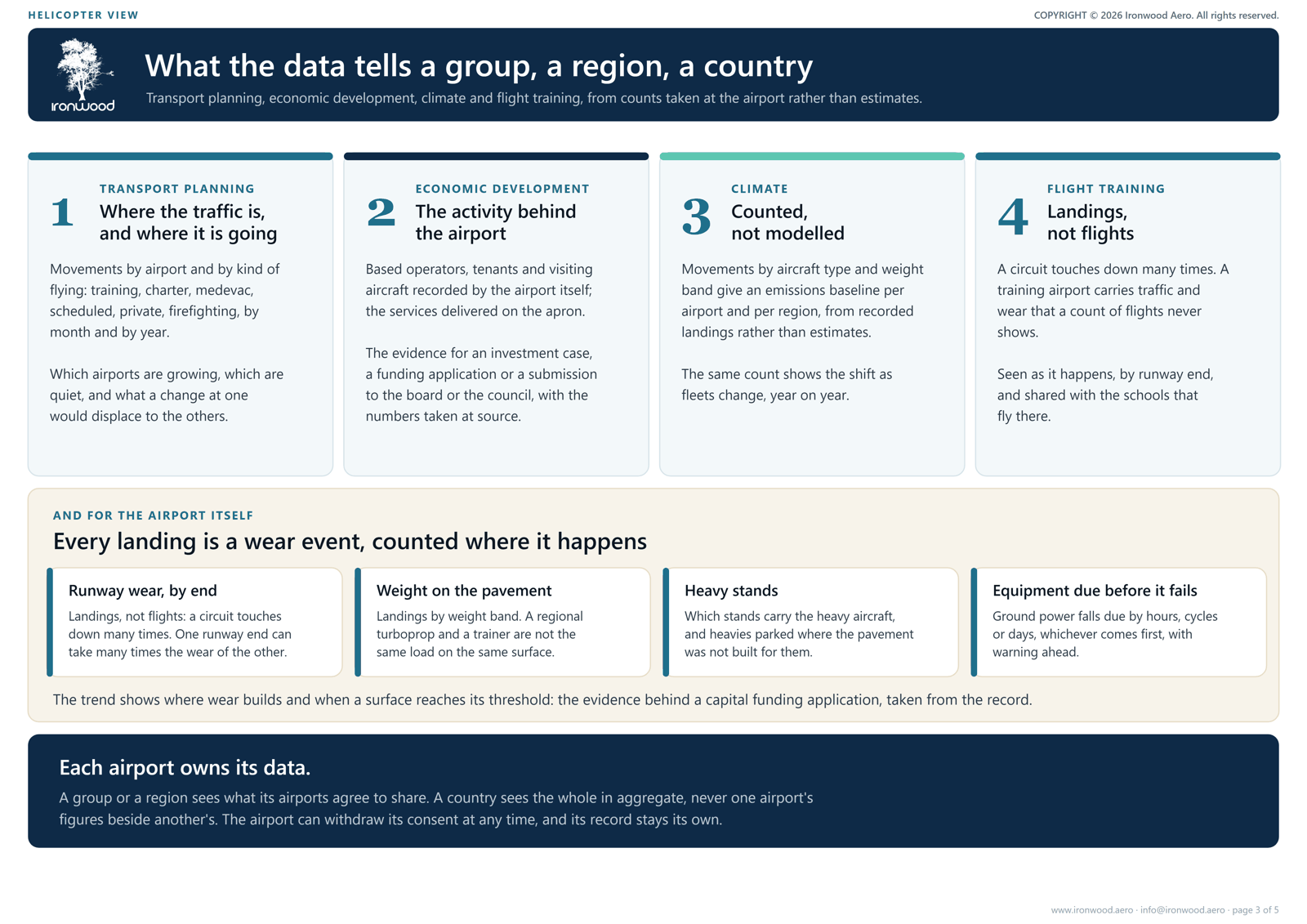
Task: Click the paragraph 'Based operators, tenants and visiting'
Action: 480,289
